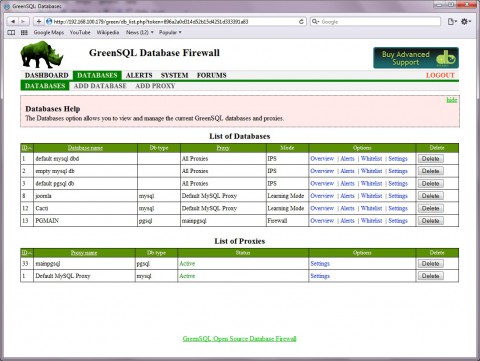The width and height of the screenshot is (480, 361).
Task: Open Settings for PGMAIN database
Action: pos(398,221)
